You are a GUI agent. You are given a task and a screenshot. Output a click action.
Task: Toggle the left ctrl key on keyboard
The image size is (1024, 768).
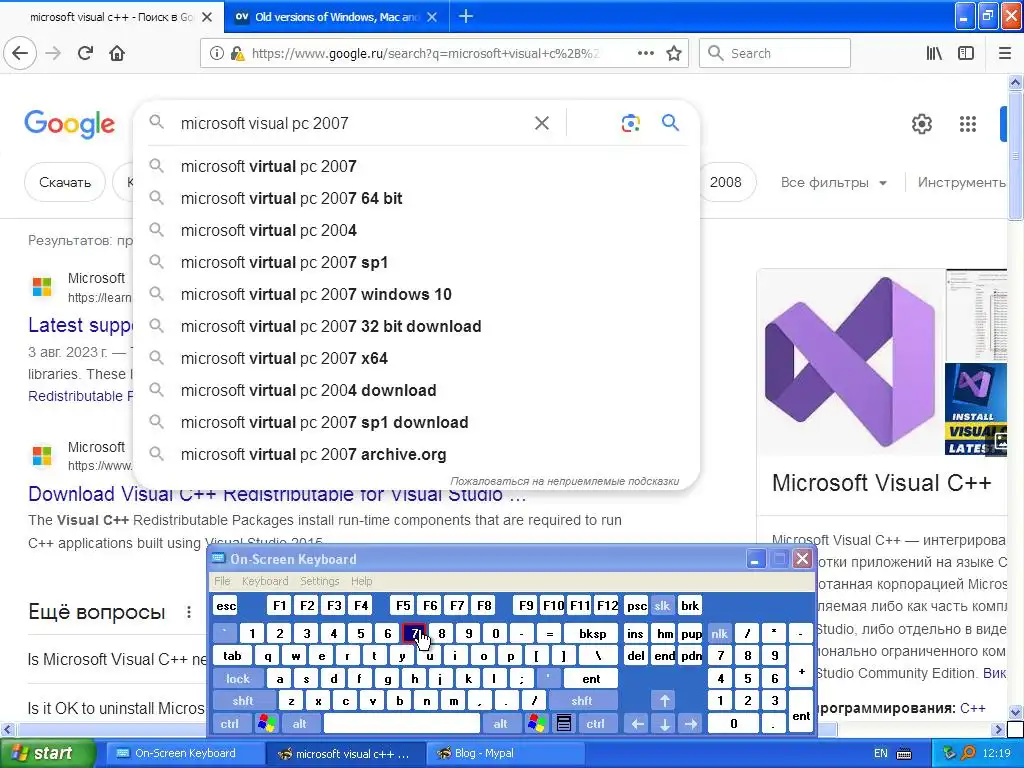(229, 724)
